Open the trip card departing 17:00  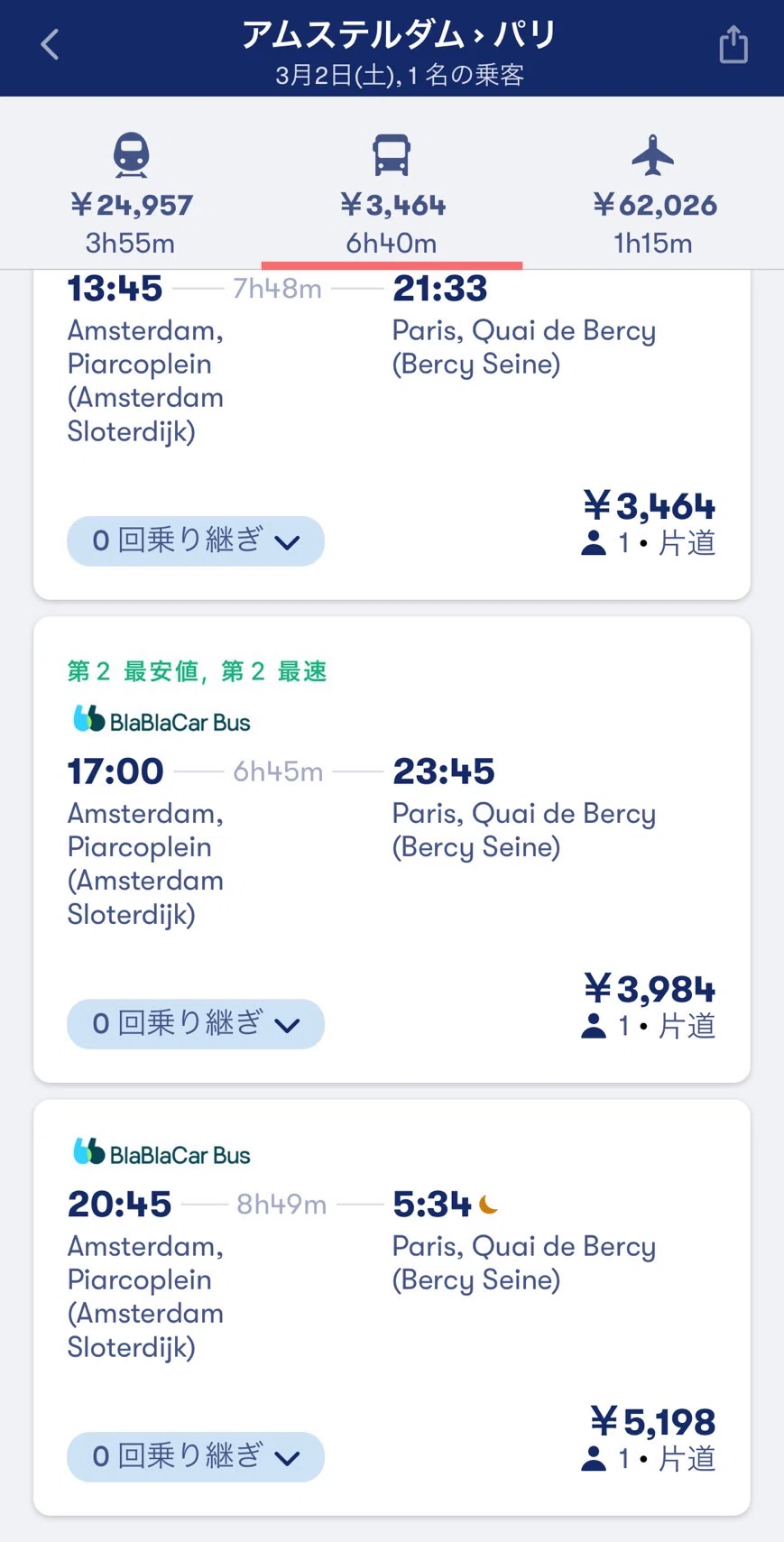click(392, 849)
